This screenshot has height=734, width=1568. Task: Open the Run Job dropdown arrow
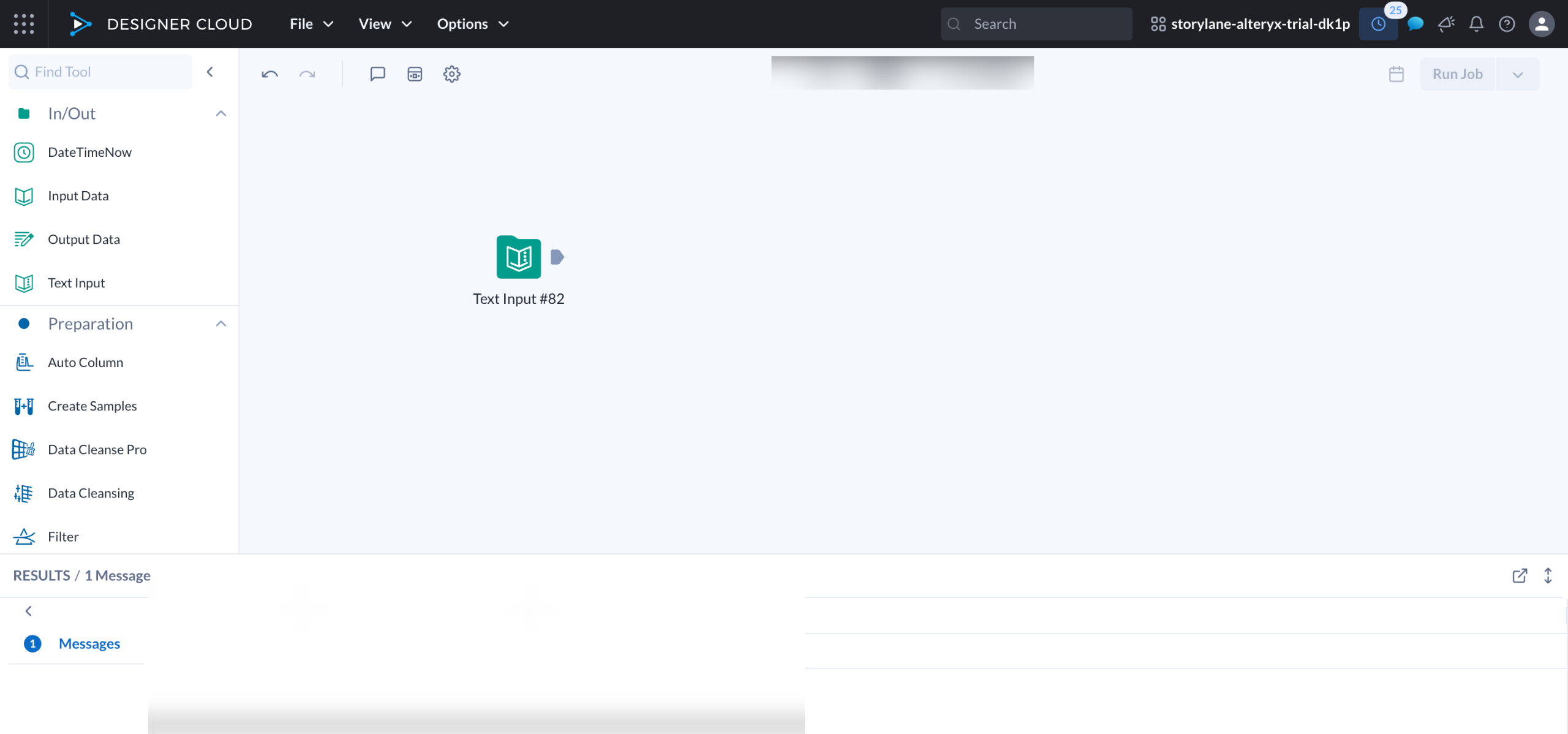click(1517, 74)
